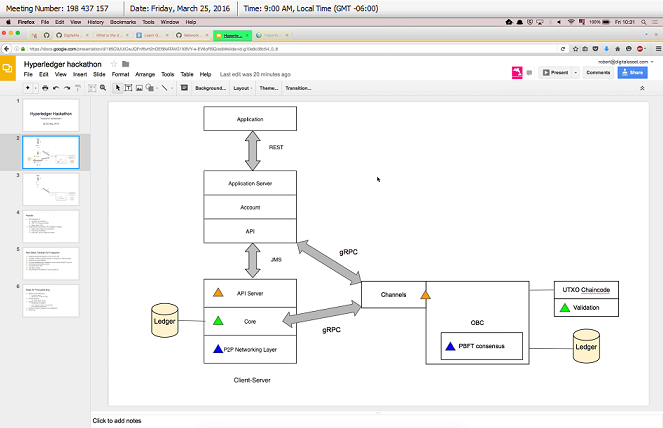Click Last edit was 20 minutes ago link
The image size is (663, 428).
click(x=255, y=74)
